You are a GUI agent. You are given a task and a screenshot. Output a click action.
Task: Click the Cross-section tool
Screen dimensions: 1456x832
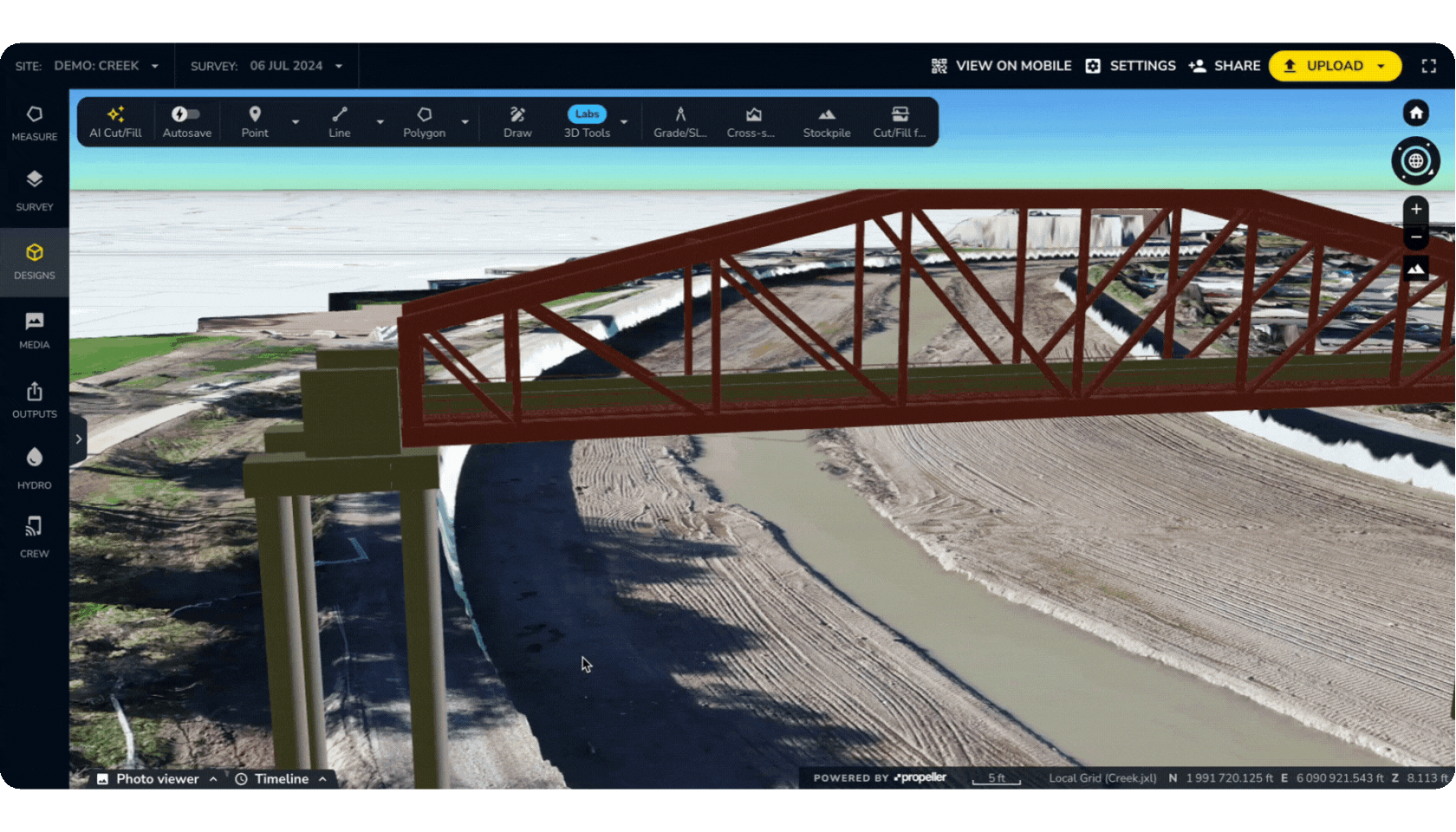point(751,121)
